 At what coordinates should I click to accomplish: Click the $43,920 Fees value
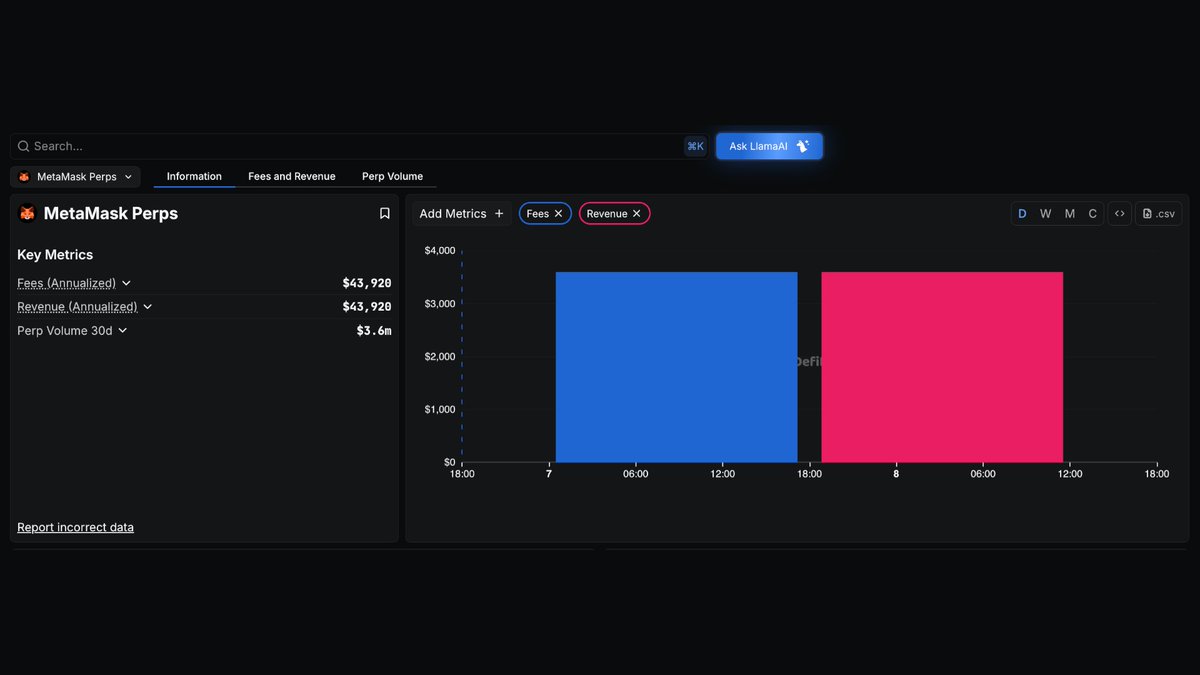click(367, 283)
